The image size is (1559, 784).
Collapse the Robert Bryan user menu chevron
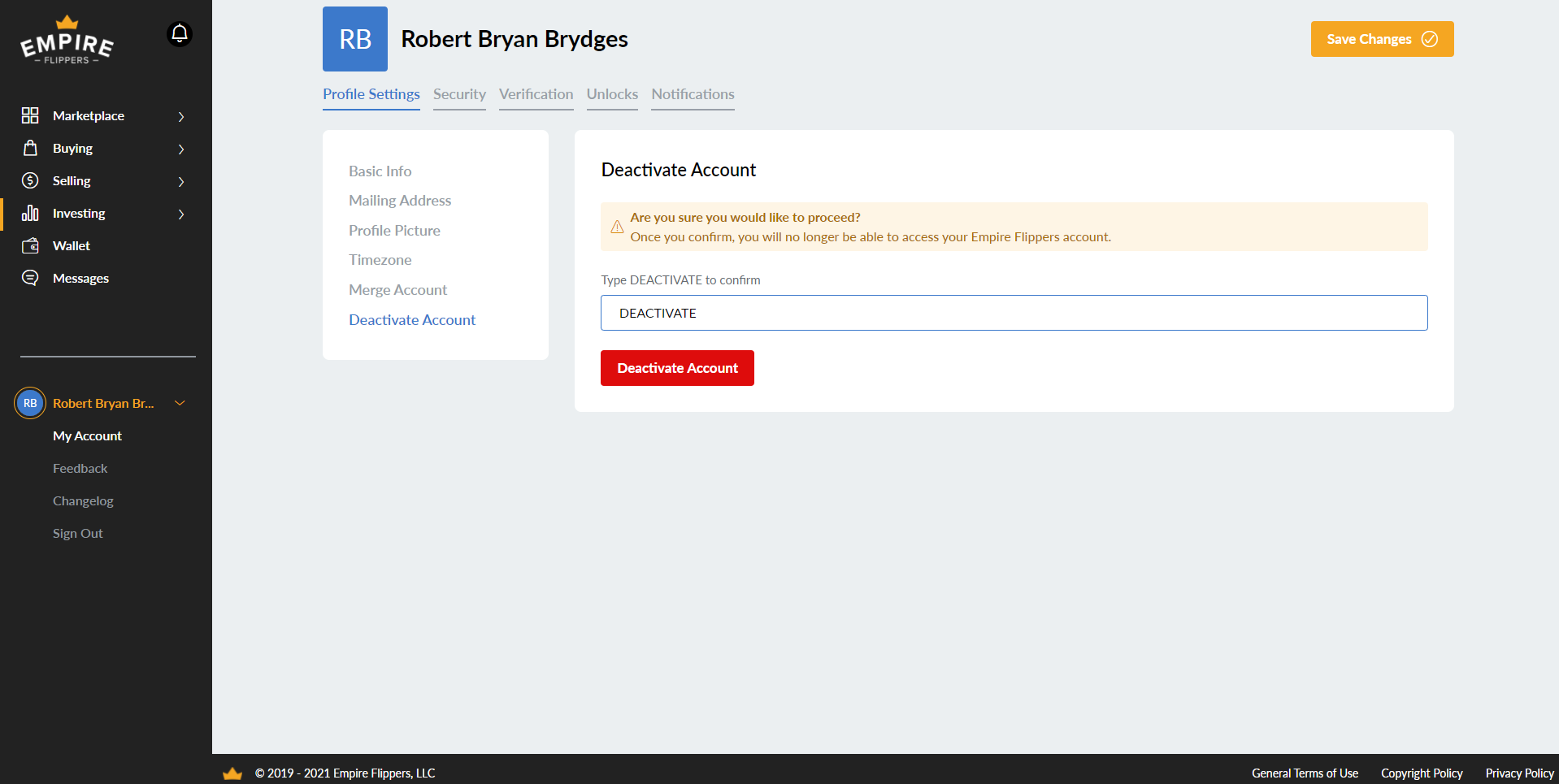pyautogui.click(x=180, y=403)
